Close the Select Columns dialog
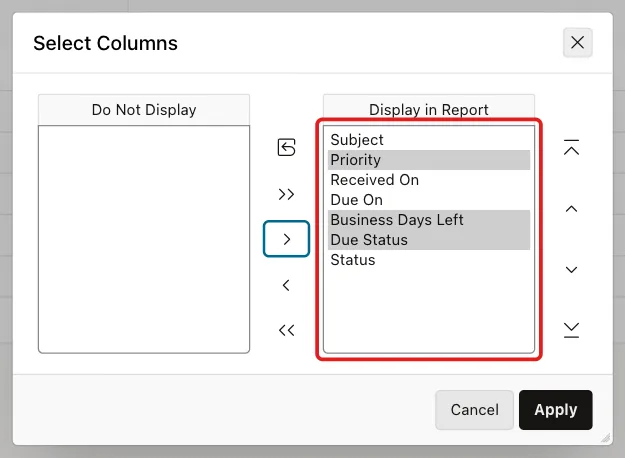Image resolution: width=625 pixels, height=458 pixels. coord(577,42)
